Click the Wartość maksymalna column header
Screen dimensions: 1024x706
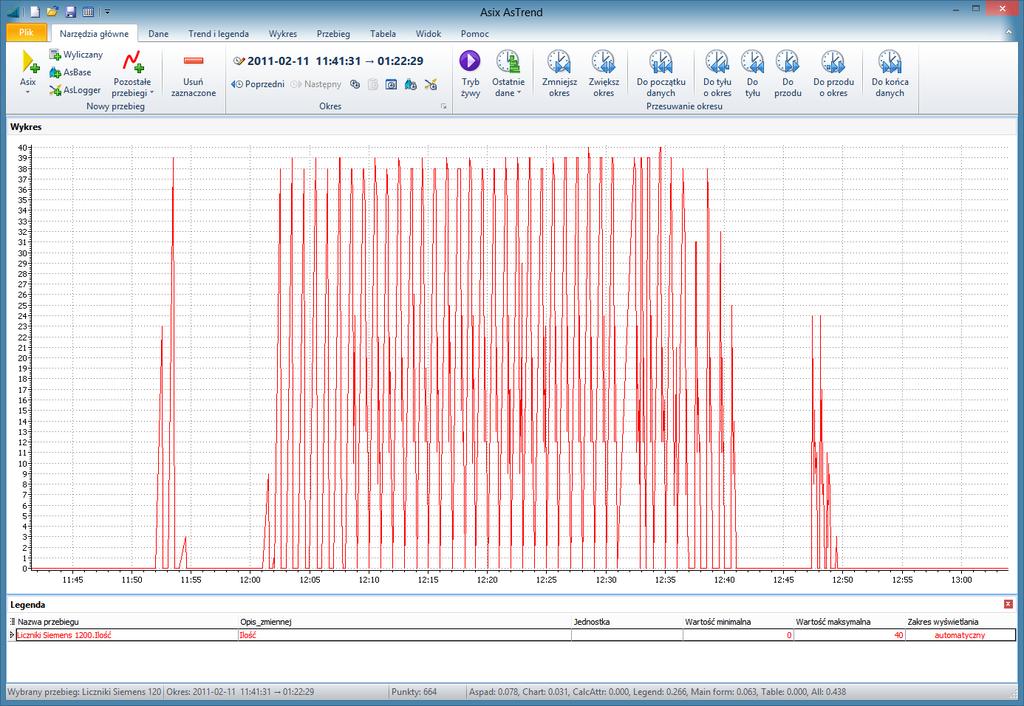833,622
